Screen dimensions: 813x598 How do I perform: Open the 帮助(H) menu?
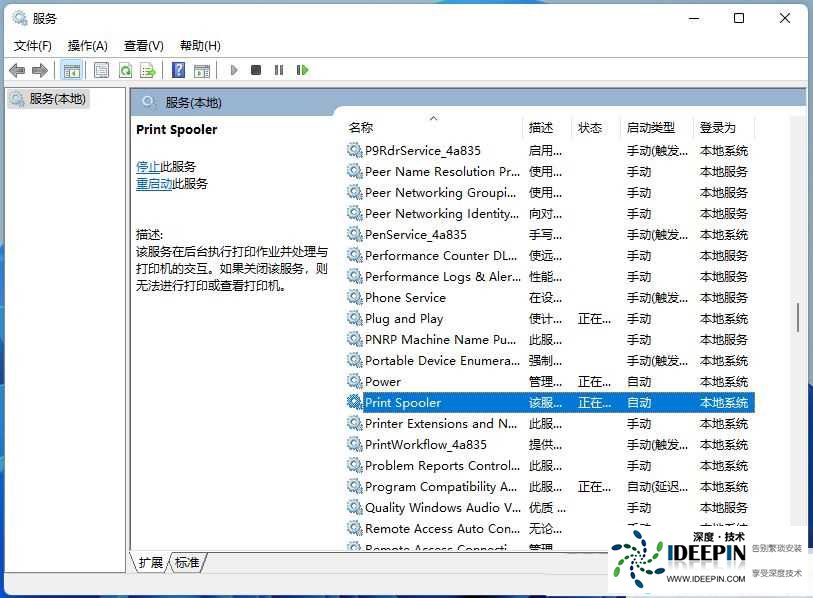[200, 46]
